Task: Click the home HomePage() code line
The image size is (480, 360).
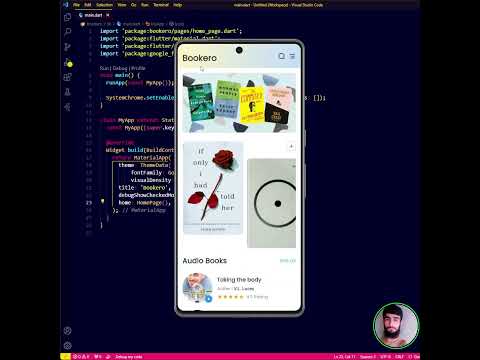Action: coord(145,203)
